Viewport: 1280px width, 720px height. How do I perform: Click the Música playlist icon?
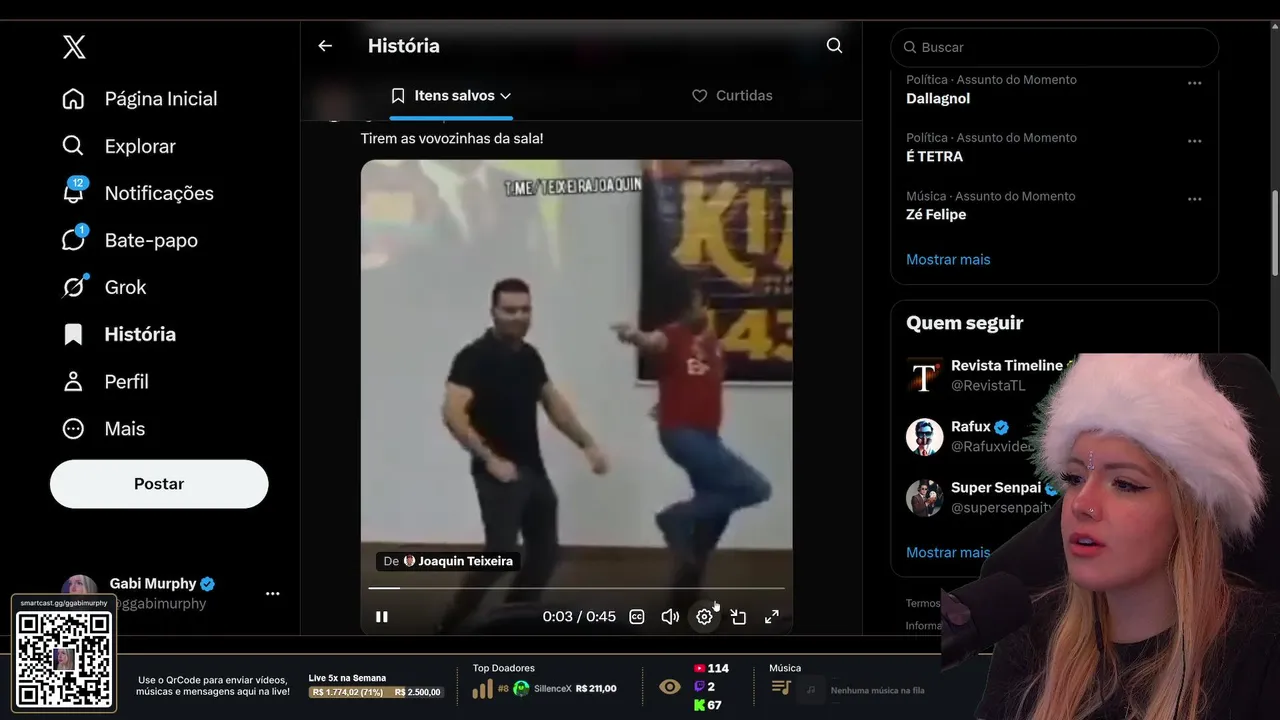point(781,688)
